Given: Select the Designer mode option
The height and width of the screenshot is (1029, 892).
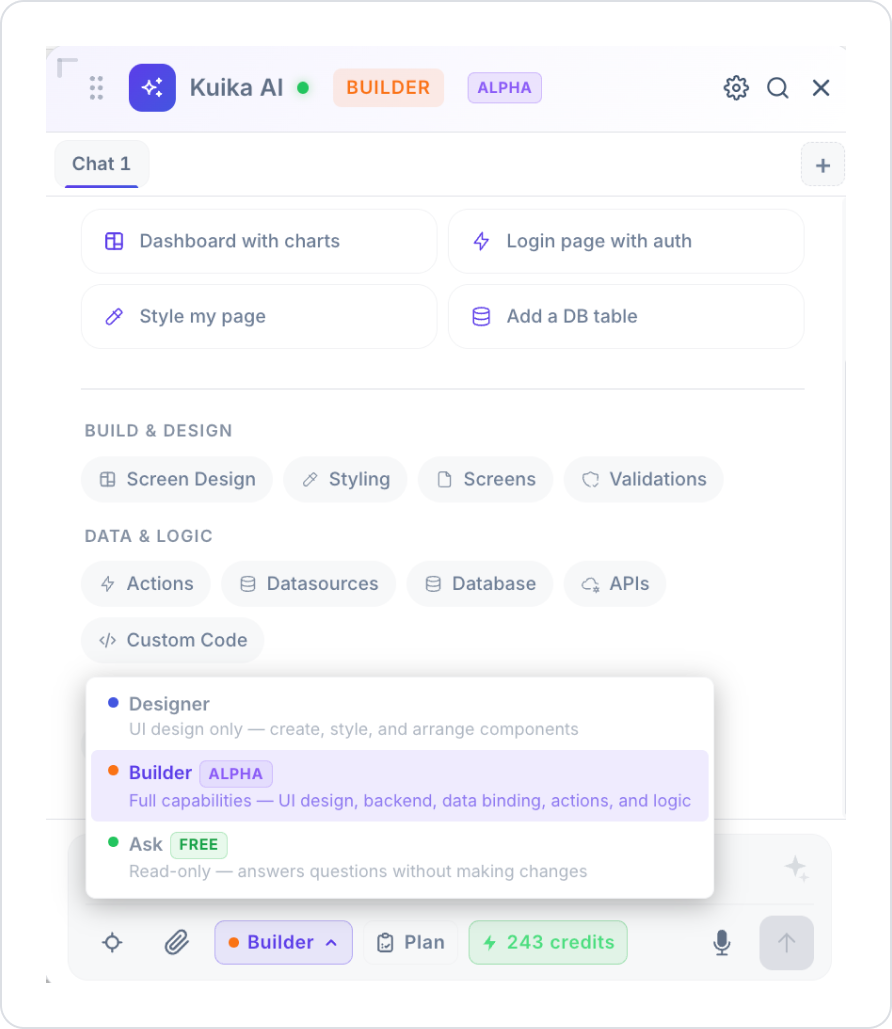Looking at the screenshot, I should click(400, 716).
